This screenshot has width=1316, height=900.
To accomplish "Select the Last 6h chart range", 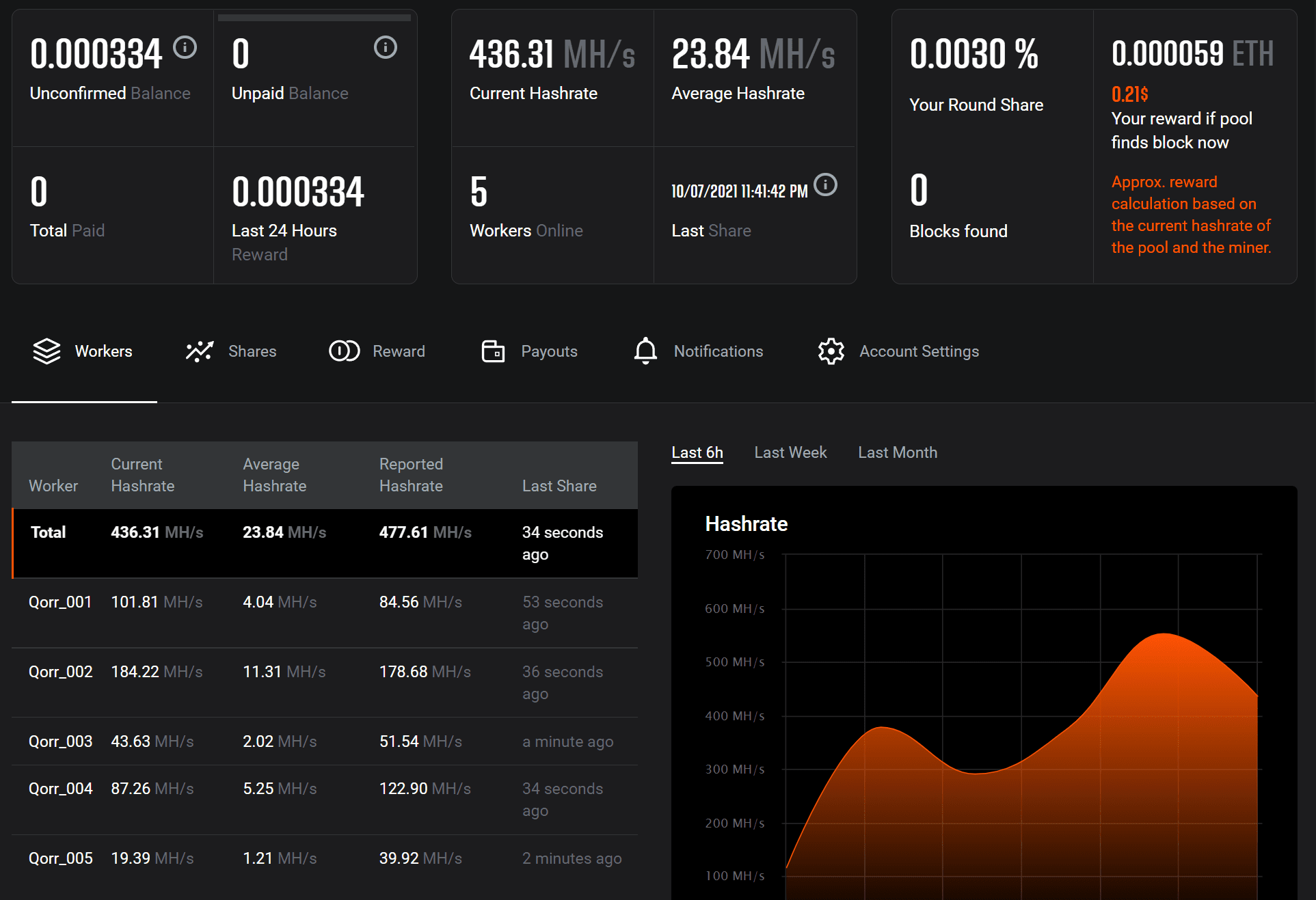I will (x=697, y=452).
